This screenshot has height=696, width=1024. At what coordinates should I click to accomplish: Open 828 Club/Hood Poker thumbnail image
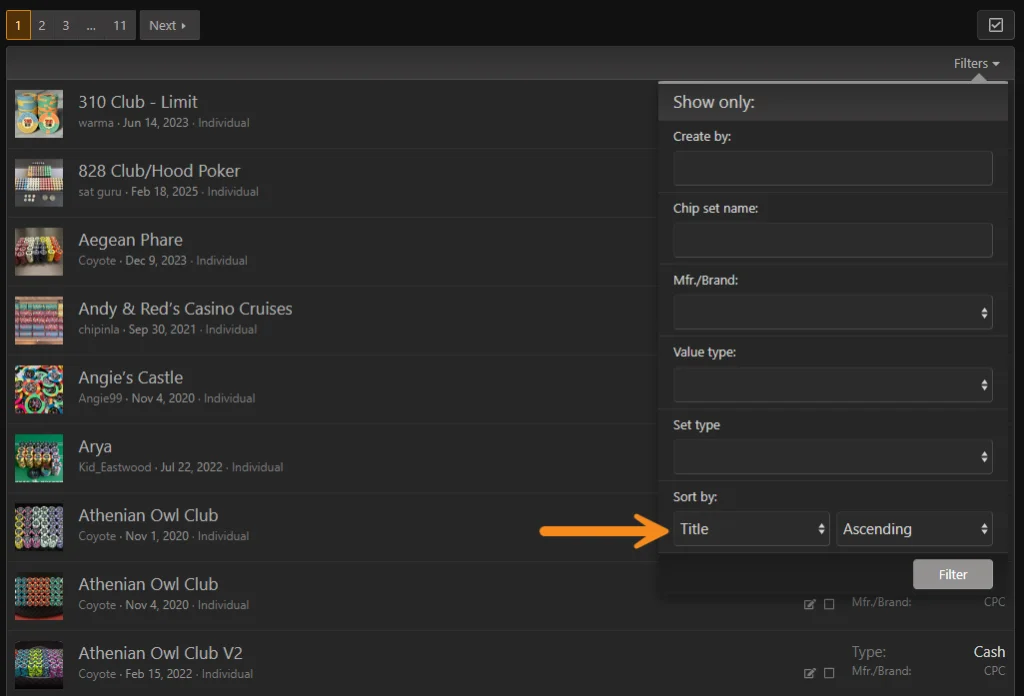click(39, 183)
